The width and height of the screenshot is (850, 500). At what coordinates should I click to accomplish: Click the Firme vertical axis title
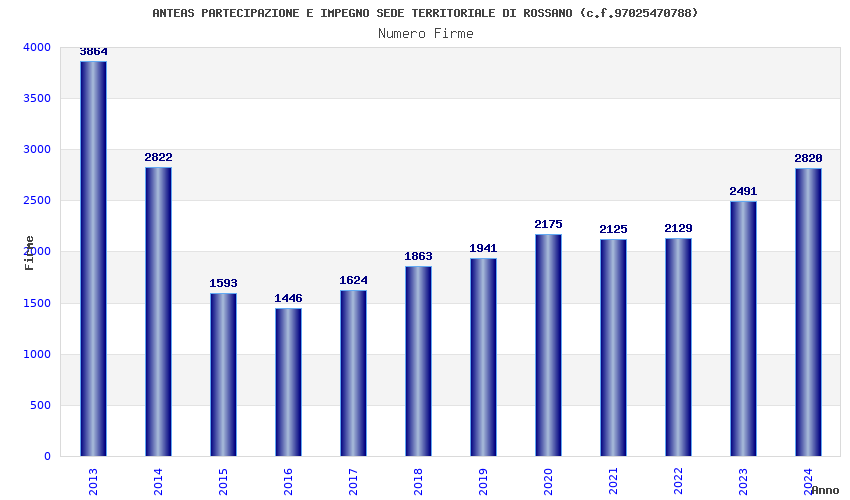[29, 253]
